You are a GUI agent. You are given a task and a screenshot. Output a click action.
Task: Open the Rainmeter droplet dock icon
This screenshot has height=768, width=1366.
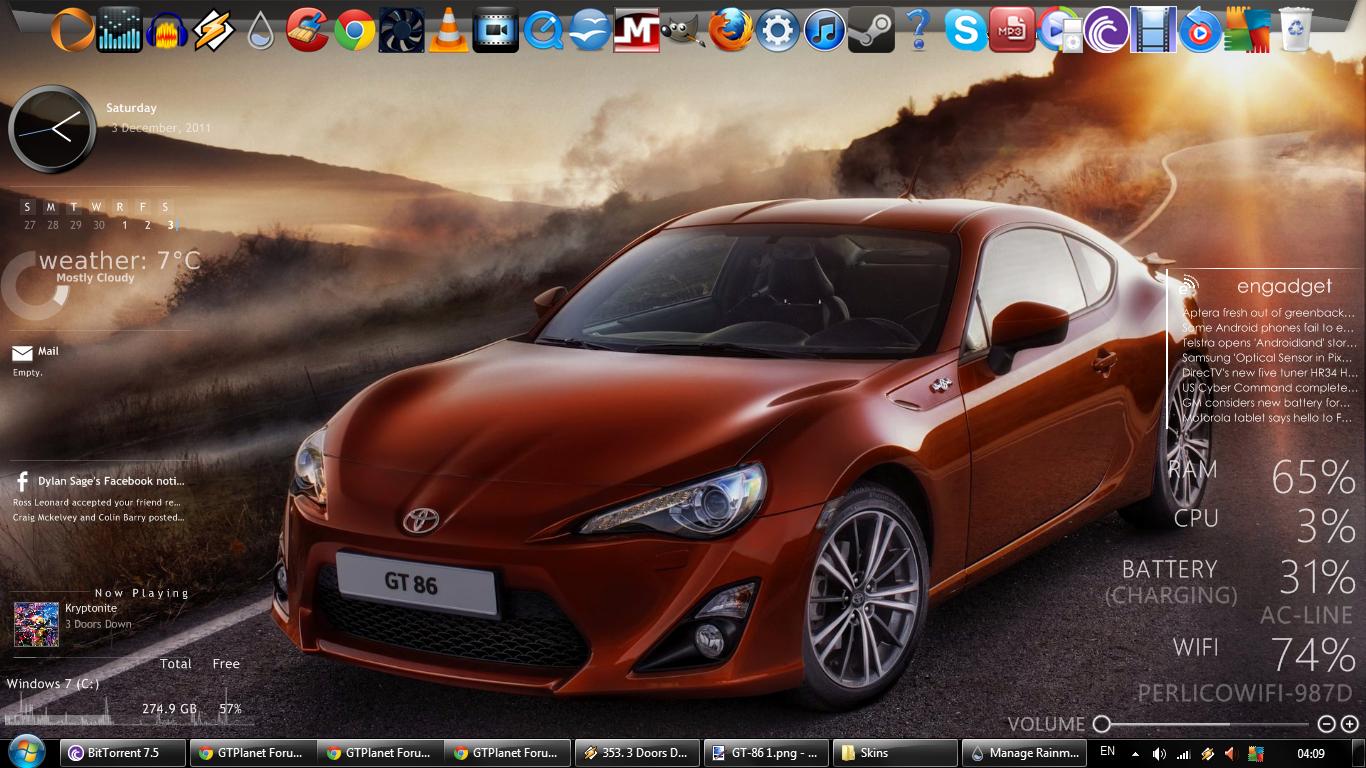tap(261, 32)
